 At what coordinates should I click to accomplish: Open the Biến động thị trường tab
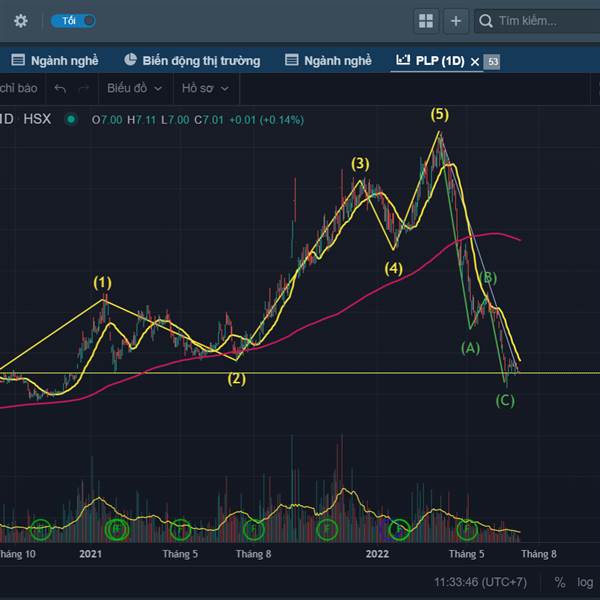[192, 60]
